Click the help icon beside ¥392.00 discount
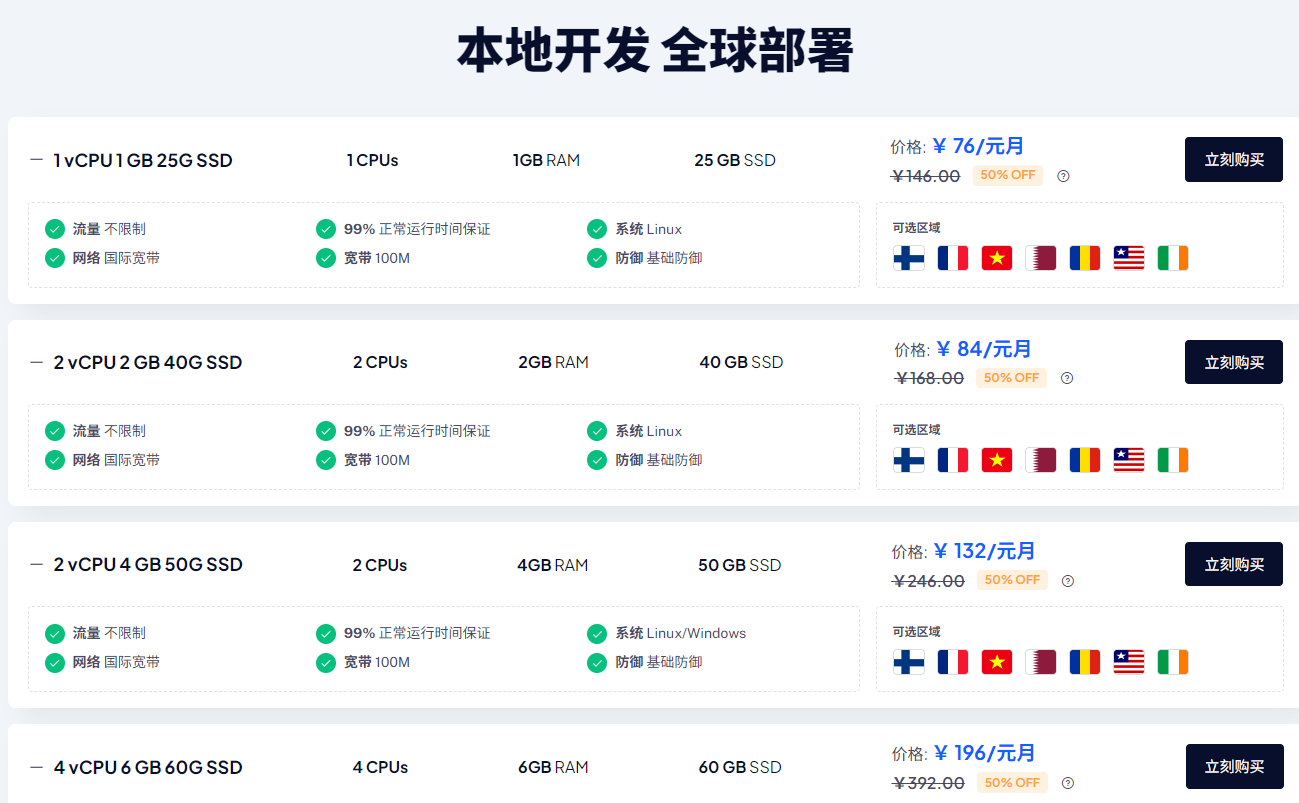This screenshot has height=803, width=1299. pos(1068,783)
